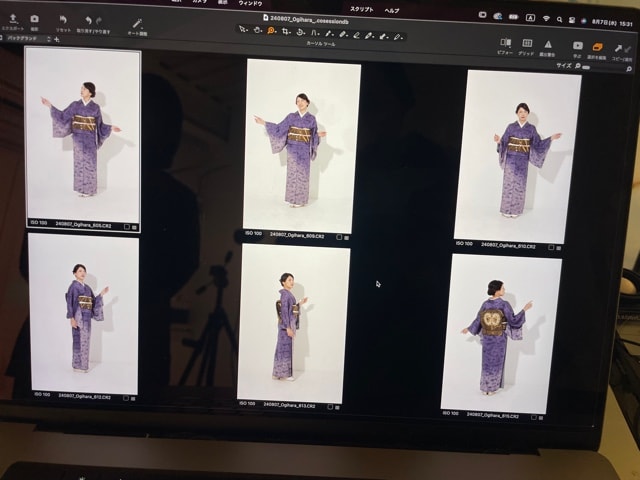Select the Rotate straighten cursor tool
Viewport: 640px width, 480px height.
[300, 32]
